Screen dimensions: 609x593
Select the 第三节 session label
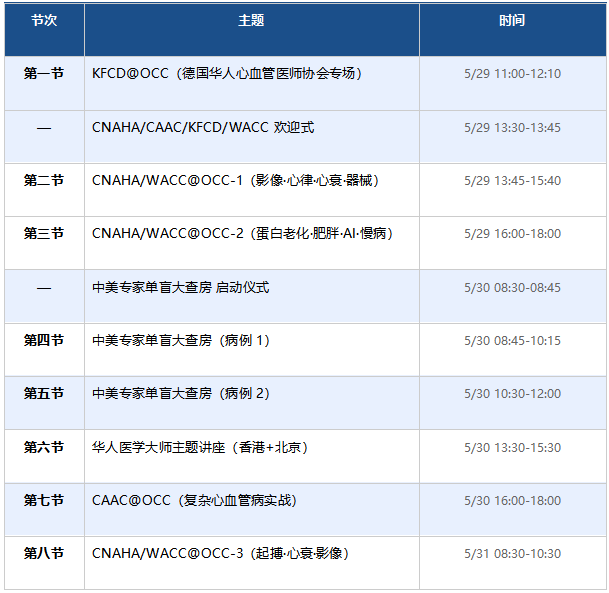coord(44,233)
